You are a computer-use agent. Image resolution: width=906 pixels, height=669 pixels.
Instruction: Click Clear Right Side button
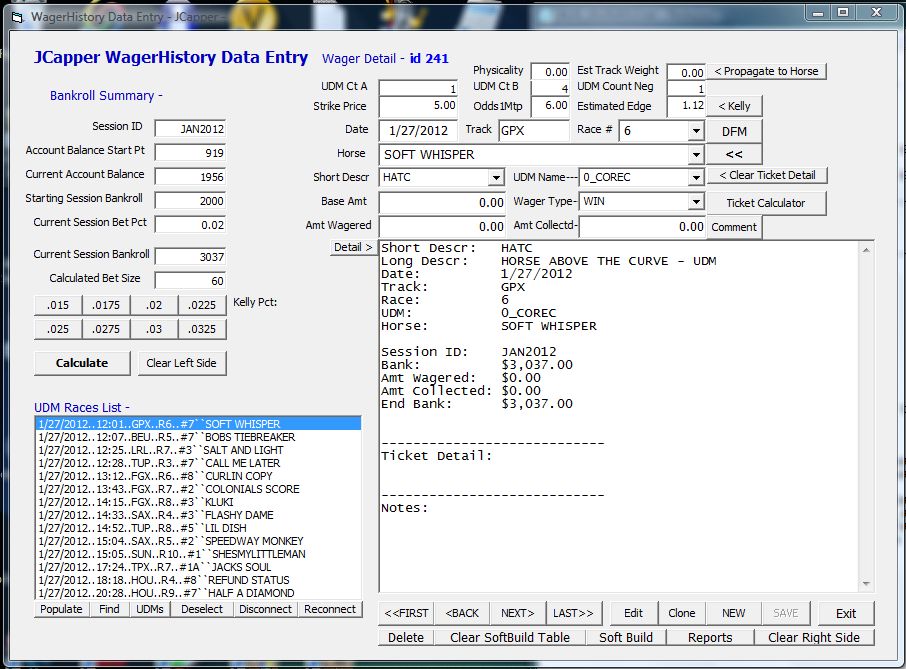pos(814,637)
